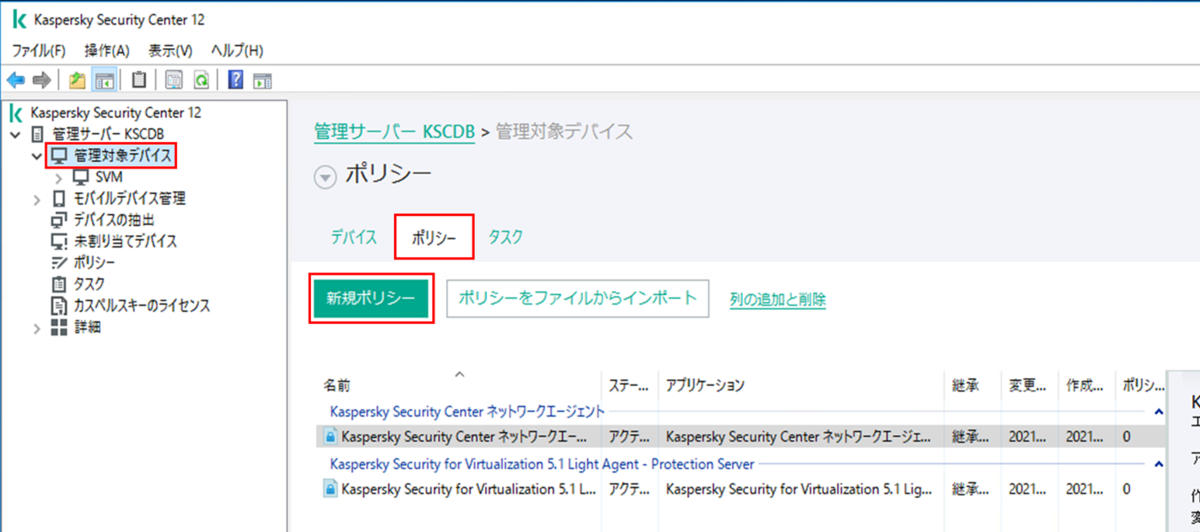The image size is (1200, 532).
Task: Click the ポリシー tree node icon
Action: pyautogui.click(x=58, y=263)
